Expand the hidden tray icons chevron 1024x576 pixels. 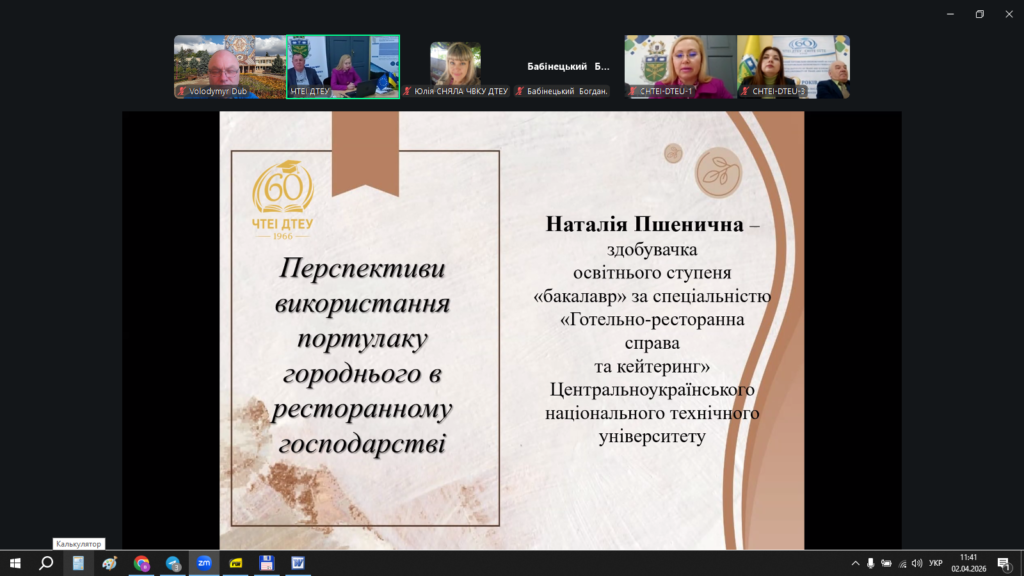[x=855, y=563]
